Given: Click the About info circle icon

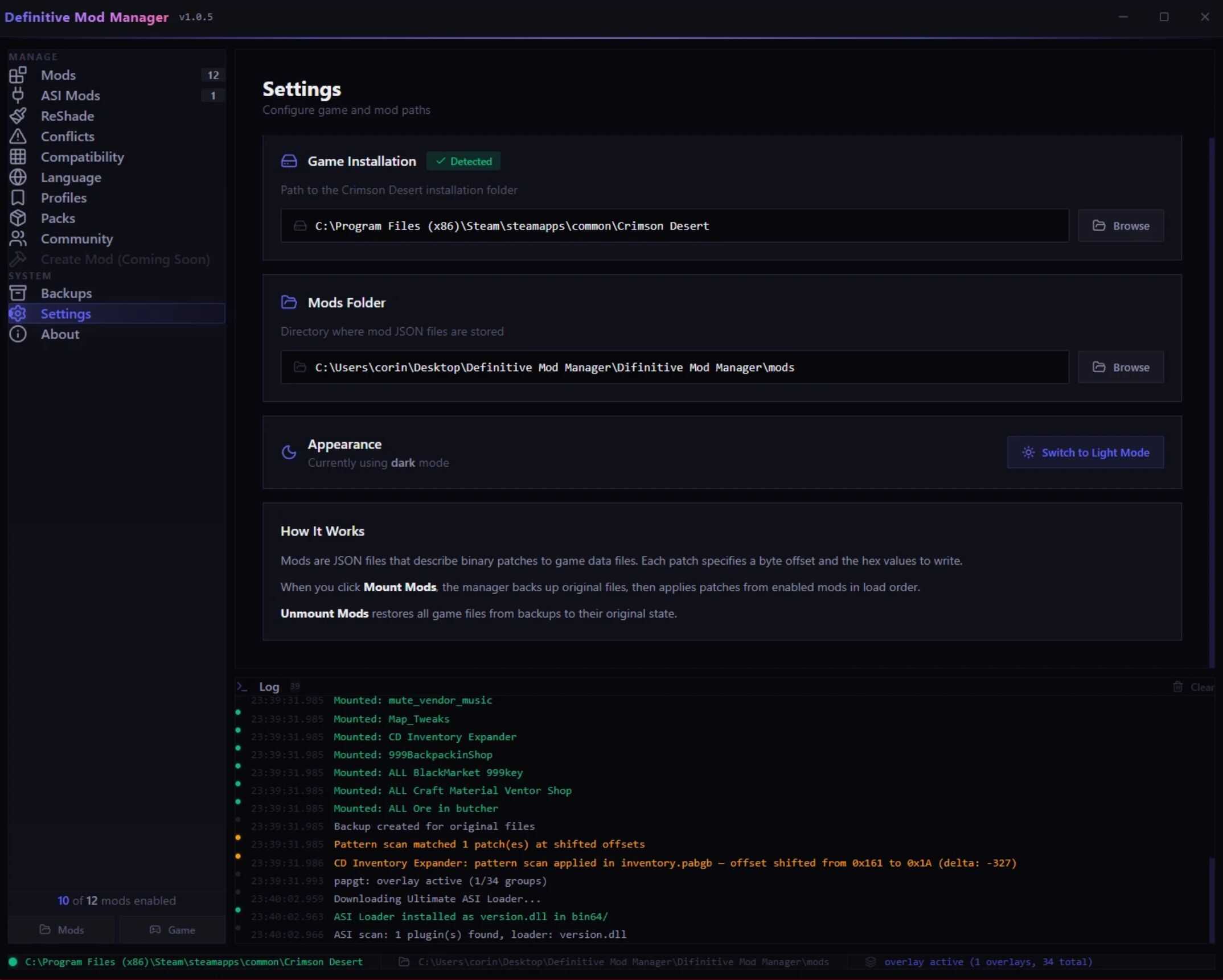Looking at the screenshot, I should pyautogui.click(x=18, y=334).
